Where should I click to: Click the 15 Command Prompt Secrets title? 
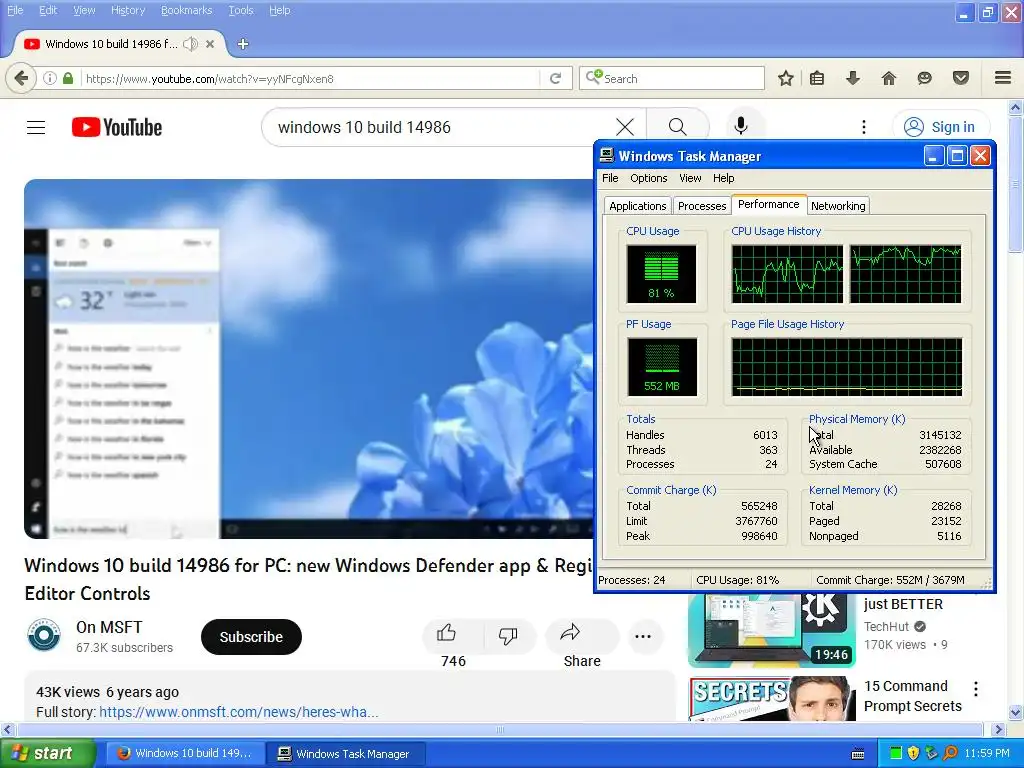click(x=912, y=696)
